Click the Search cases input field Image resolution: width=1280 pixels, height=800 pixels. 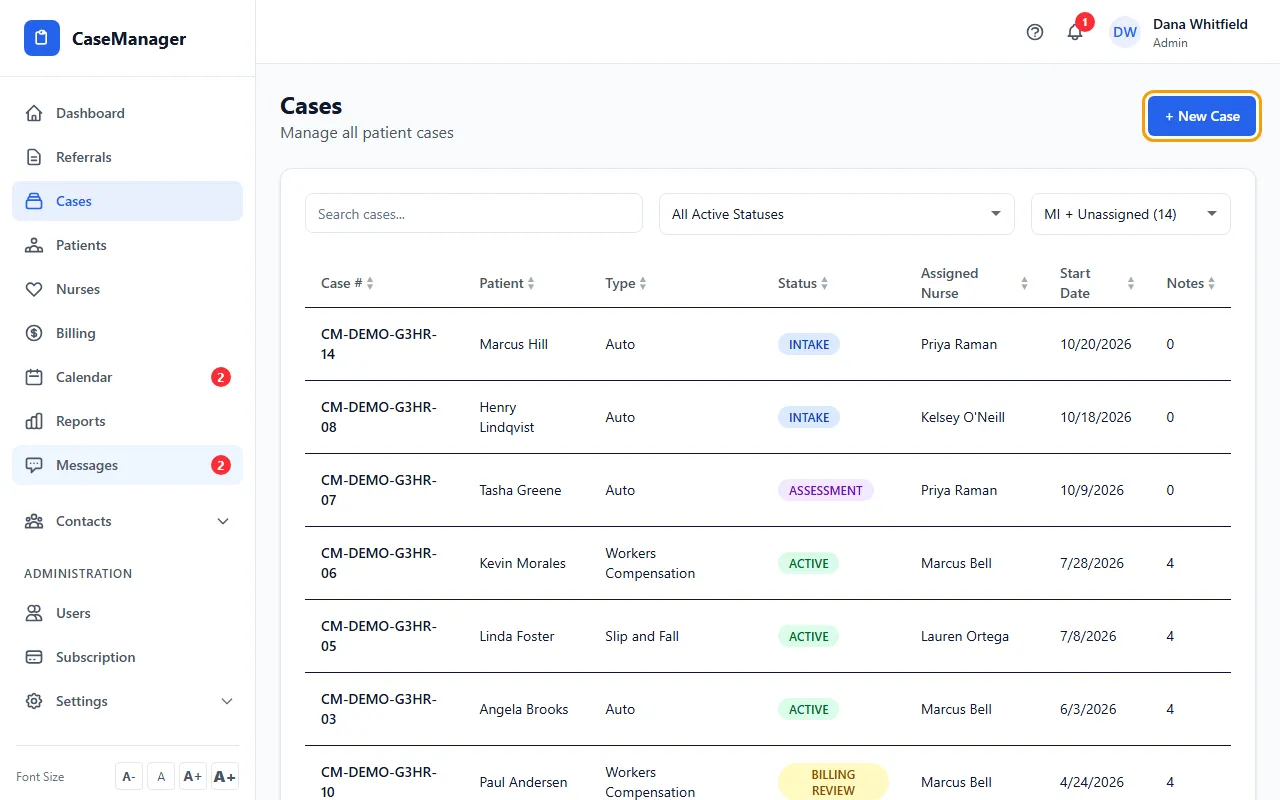[x=474, y=214]
